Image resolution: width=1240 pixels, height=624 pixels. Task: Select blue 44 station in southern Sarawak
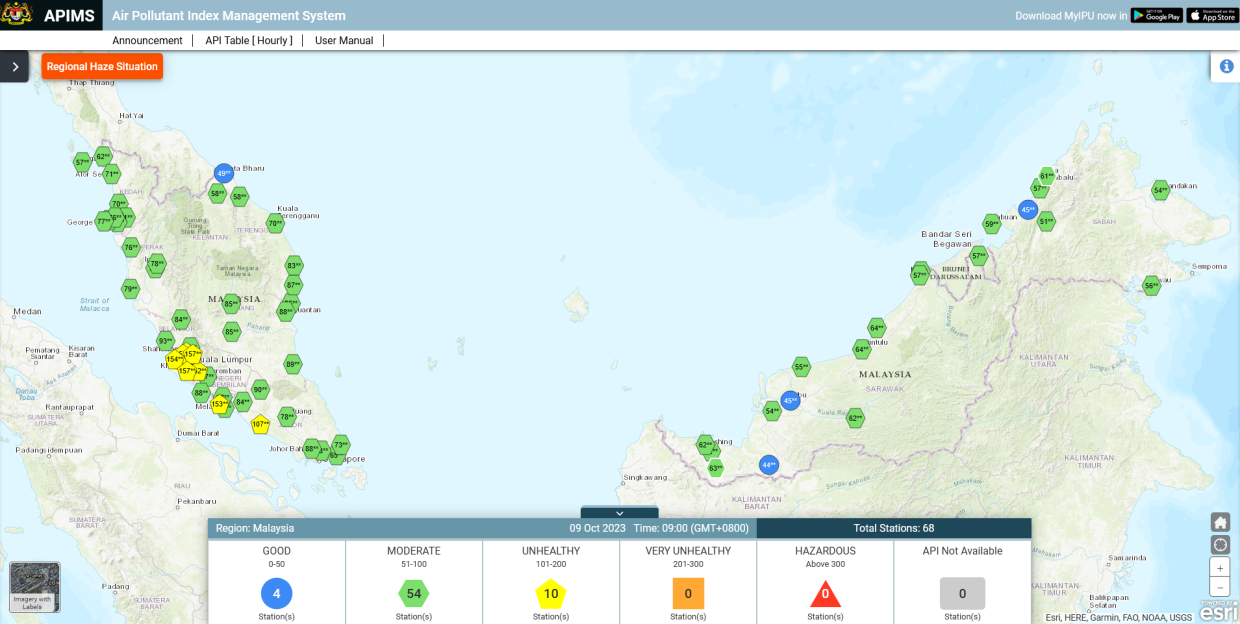coord(768,464)
